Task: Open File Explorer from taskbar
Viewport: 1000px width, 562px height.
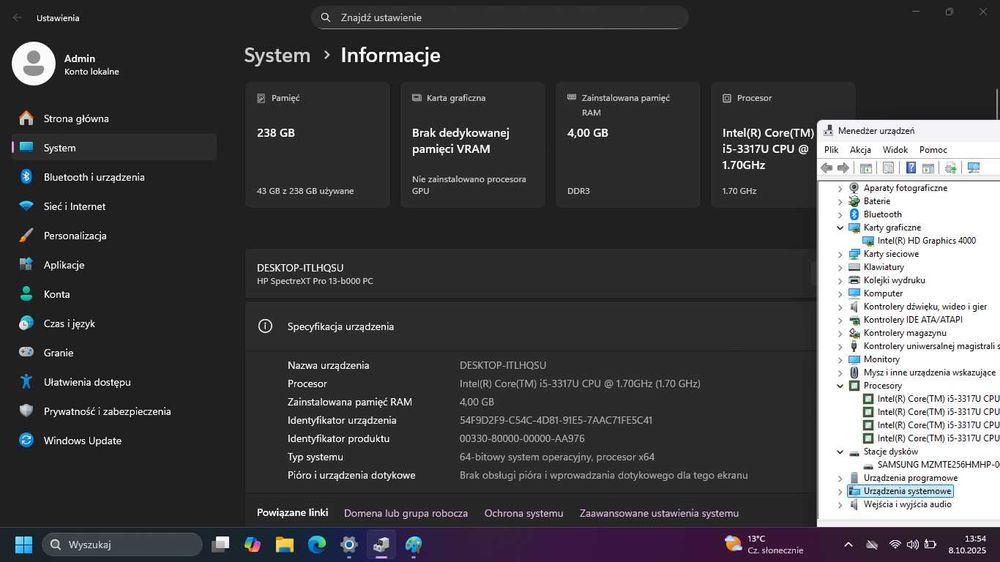Action: (x=284, y=545)
